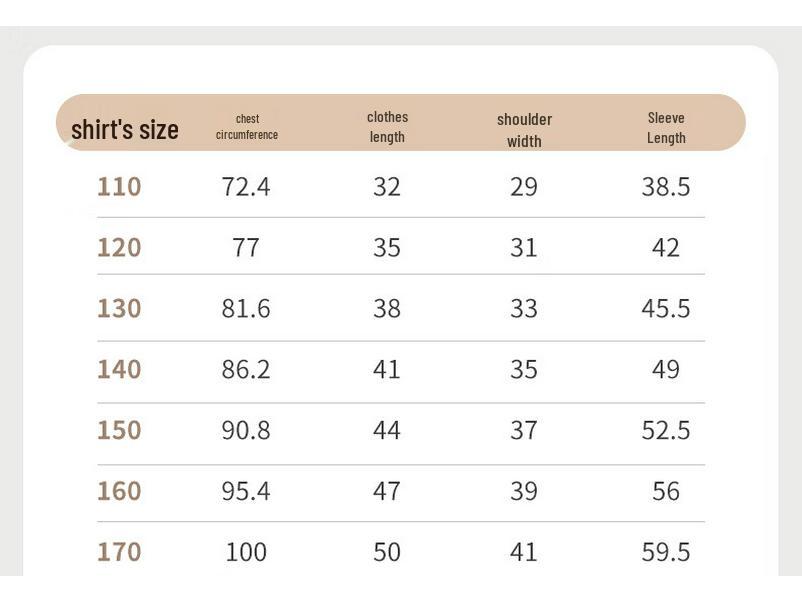Image resolution: width=802 pixels, height=602 pixels.
Task: Select the 95.4 chest circumference cell
Action: tap(246, 491)
